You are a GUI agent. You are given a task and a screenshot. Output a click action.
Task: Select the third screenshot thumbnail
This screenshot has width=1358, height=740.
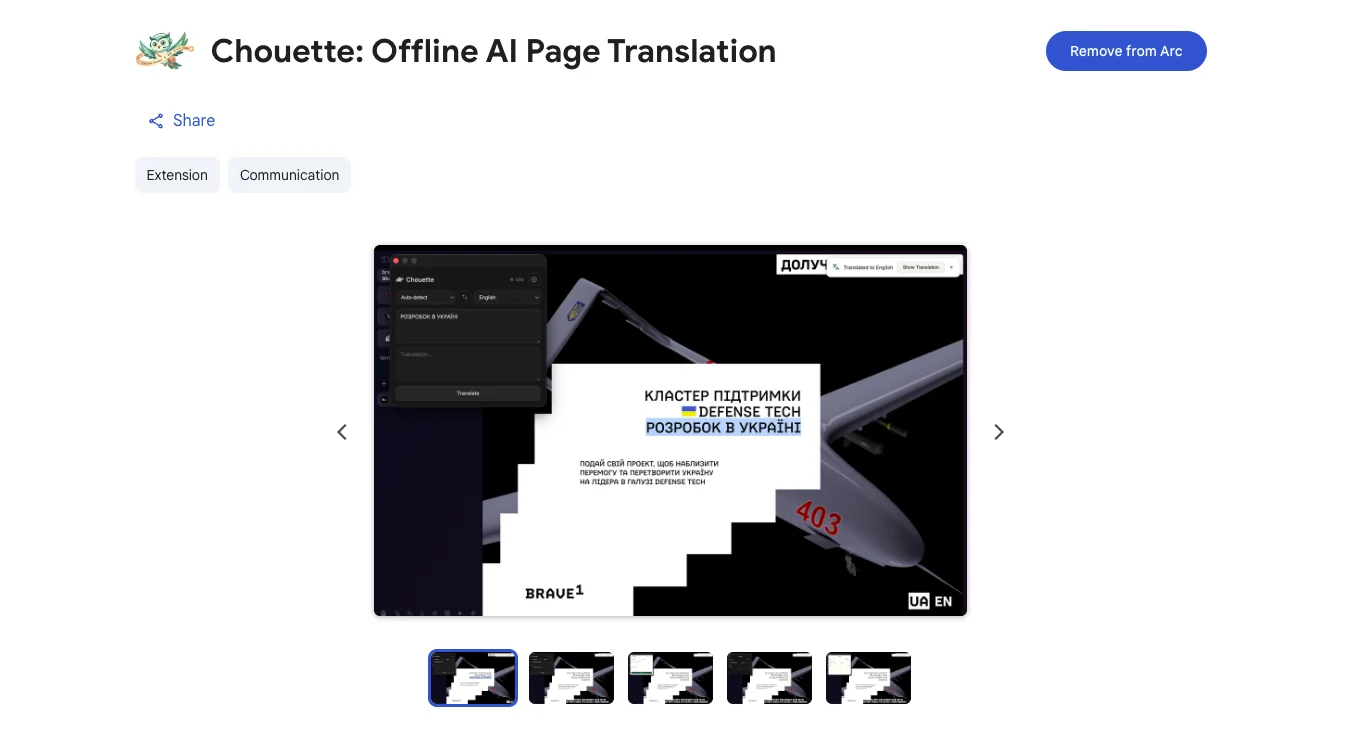(670, 678)
